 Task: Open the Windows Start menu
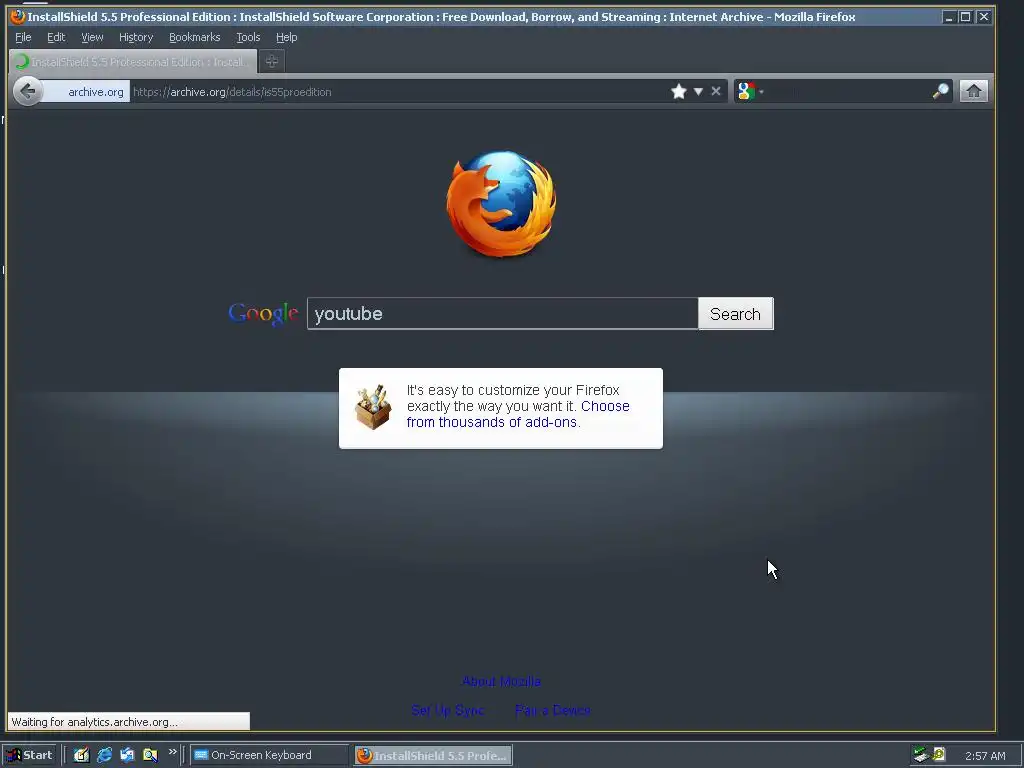point(29,755)
